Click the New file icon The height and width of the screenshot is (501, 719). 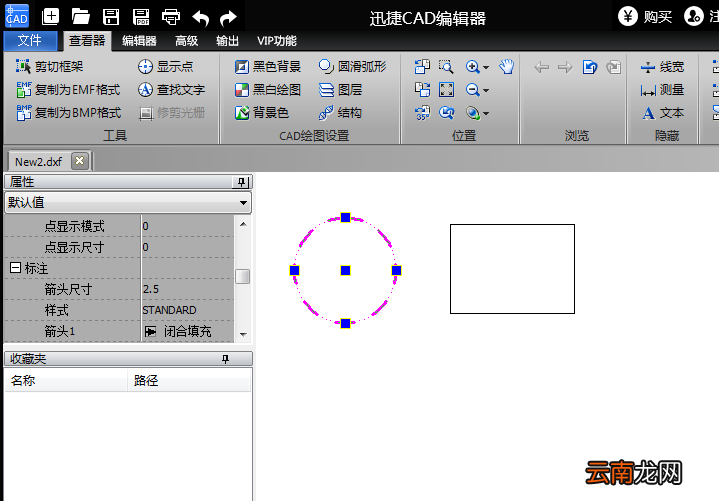click(x=50, y=17)
